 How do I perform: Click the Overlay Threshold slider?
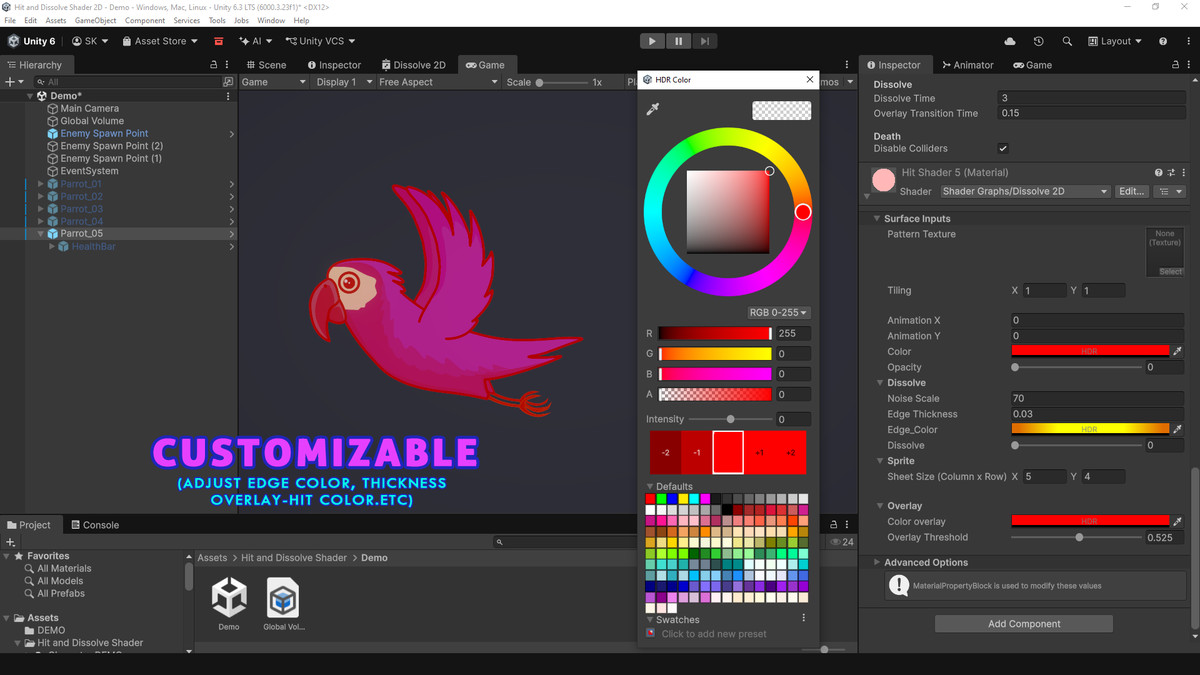[1076, 537]
